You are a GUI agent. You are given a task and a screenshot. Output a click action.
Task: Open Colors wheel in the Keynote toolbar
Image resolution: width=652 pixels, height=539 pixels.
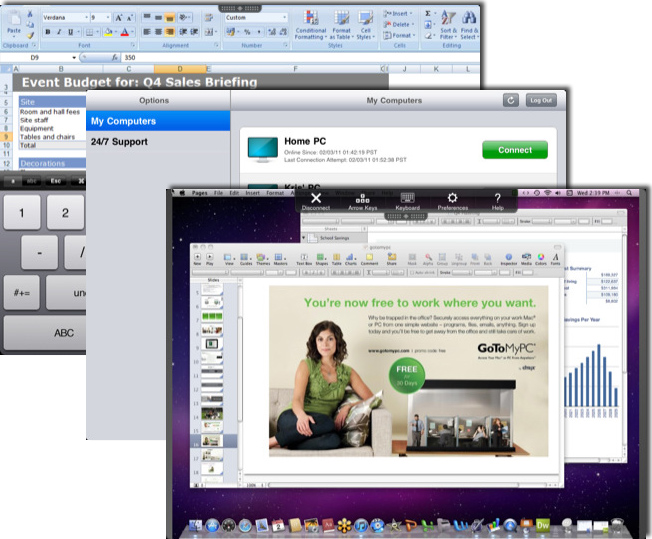(541, 259)
